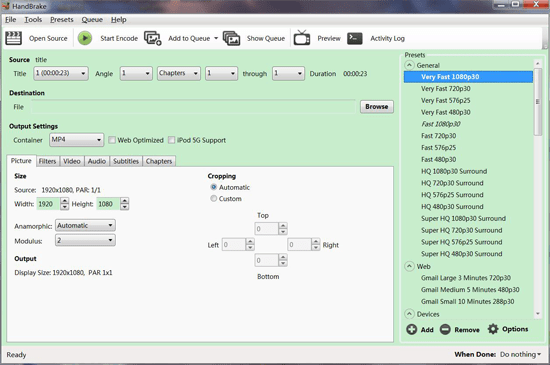Screen dimensions: 550x365
Task: Open the Chapters range type dropdown
Action: click(x=179, y=73)
